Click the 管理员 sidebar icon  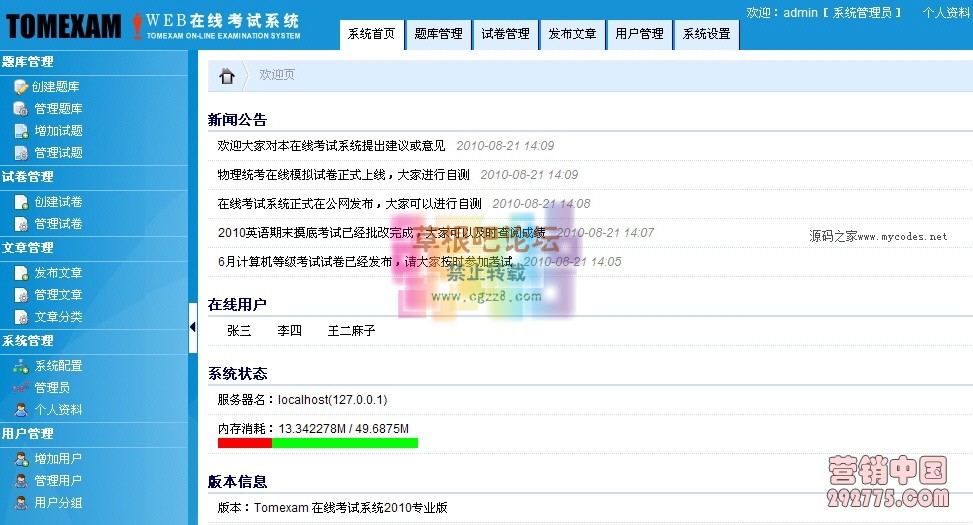(x=21, y=388)
